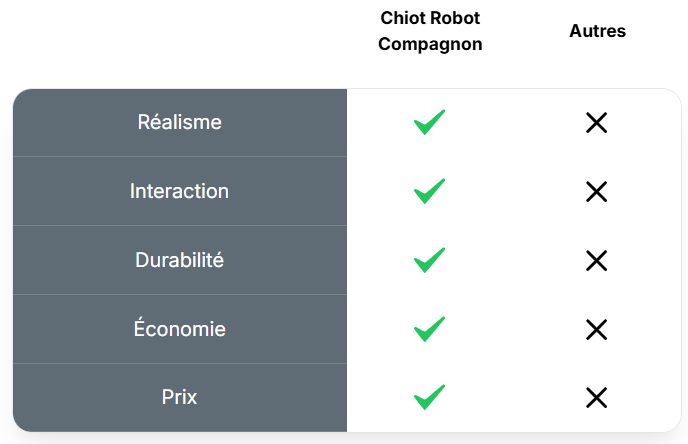Viewport: 688px width, 444px height.
Task: Click the Réalisme row label
Action: pos(179,122)
